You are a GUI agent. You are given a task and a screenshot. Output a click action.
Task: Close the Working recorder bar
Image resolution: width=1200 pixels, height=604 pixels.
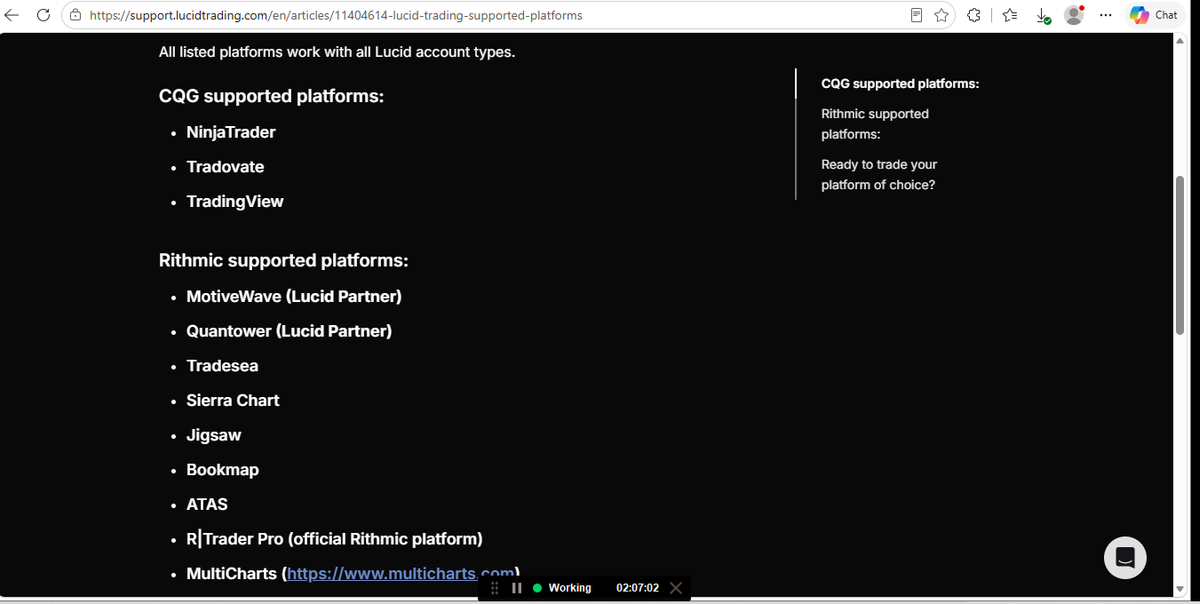point(675,588)
